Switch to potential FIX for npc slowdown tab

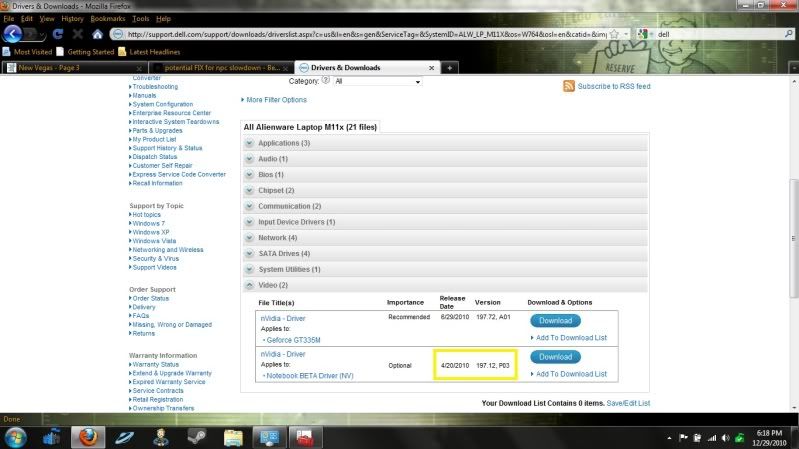221,68
